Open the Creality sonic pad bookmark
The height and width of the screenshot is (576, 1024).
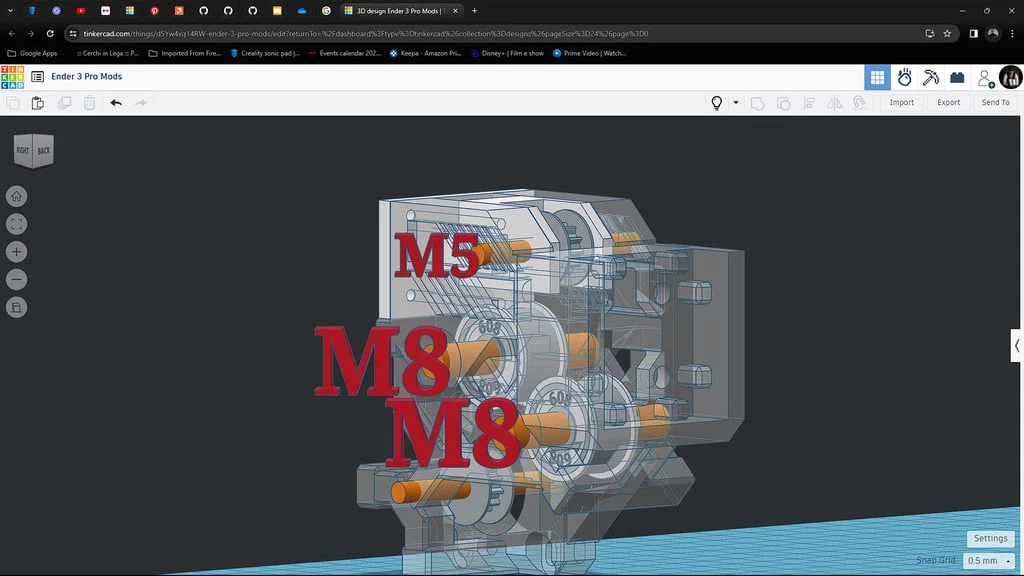(x=264, y=54)
